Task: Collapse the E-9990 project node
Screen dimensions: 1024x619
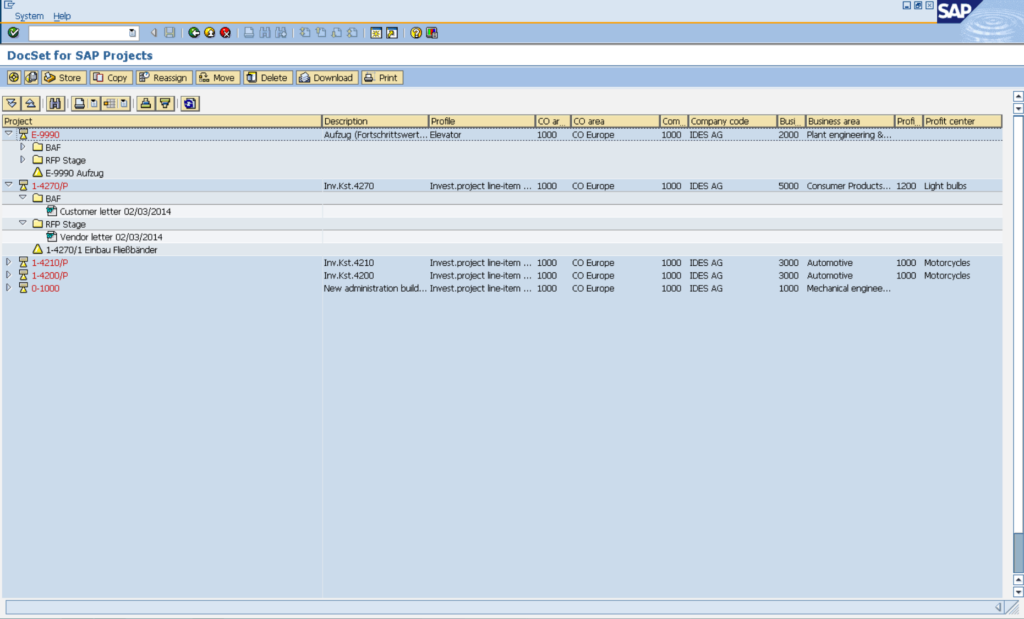Action: tap(9, 134)
